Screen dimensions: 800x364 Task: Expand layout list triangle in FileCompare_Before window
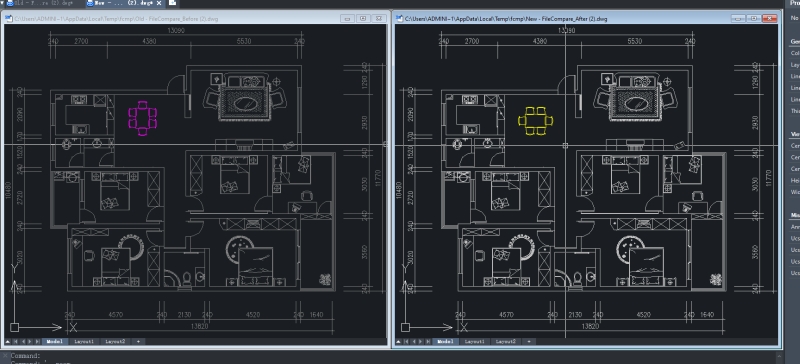(8, 342)
